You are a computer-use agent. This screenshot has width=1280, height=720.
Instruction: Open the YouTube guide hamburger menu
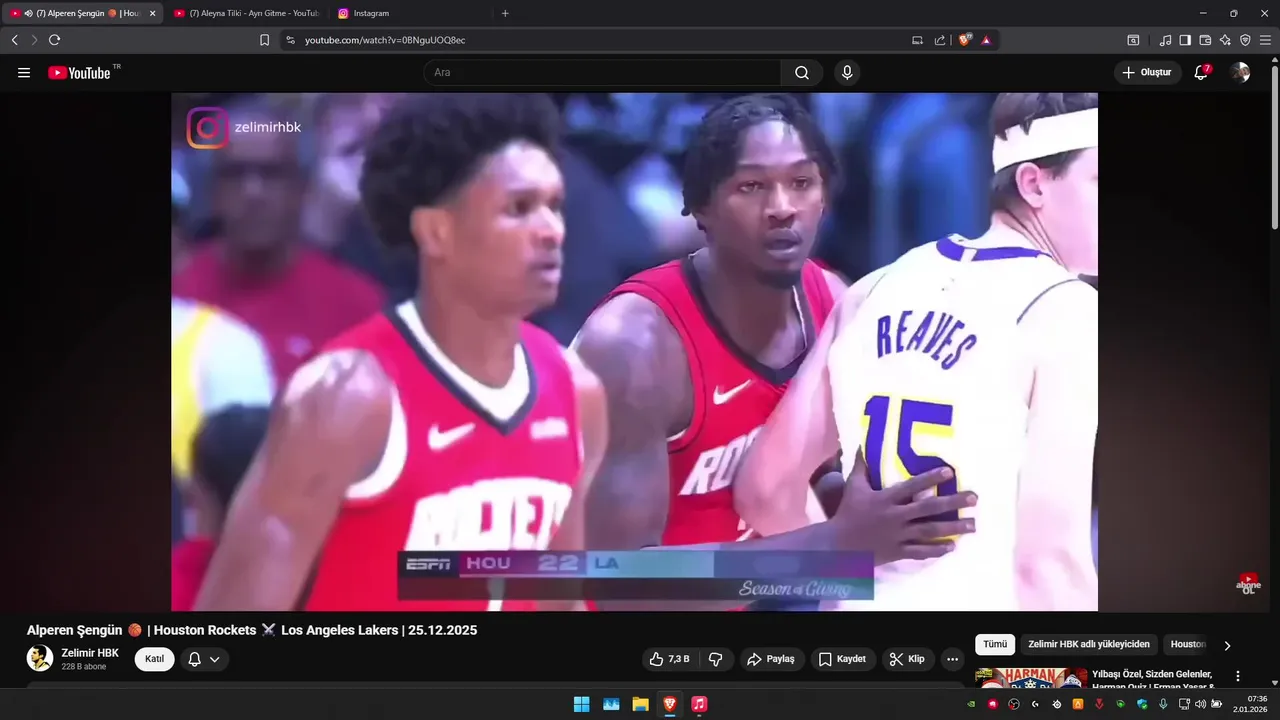(x=24, y=73)
